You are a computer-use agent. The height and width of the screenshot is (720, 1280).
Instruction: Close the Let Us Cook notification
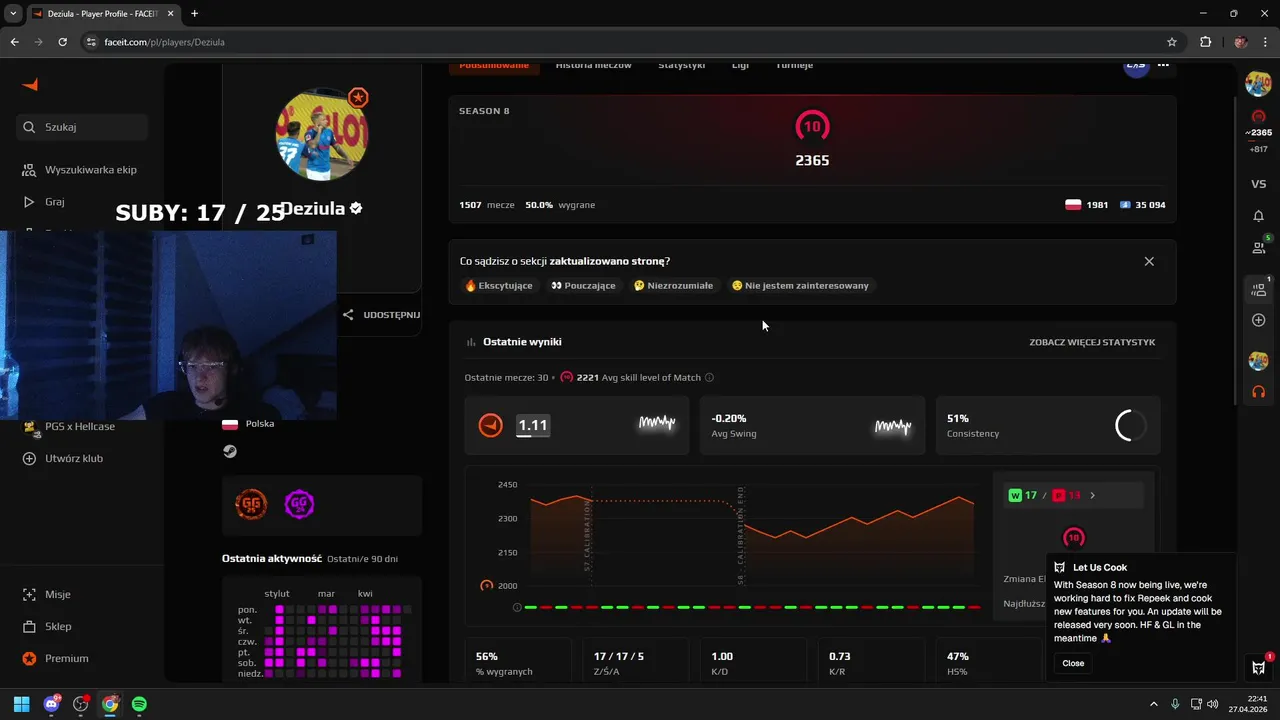[1073, 663]
